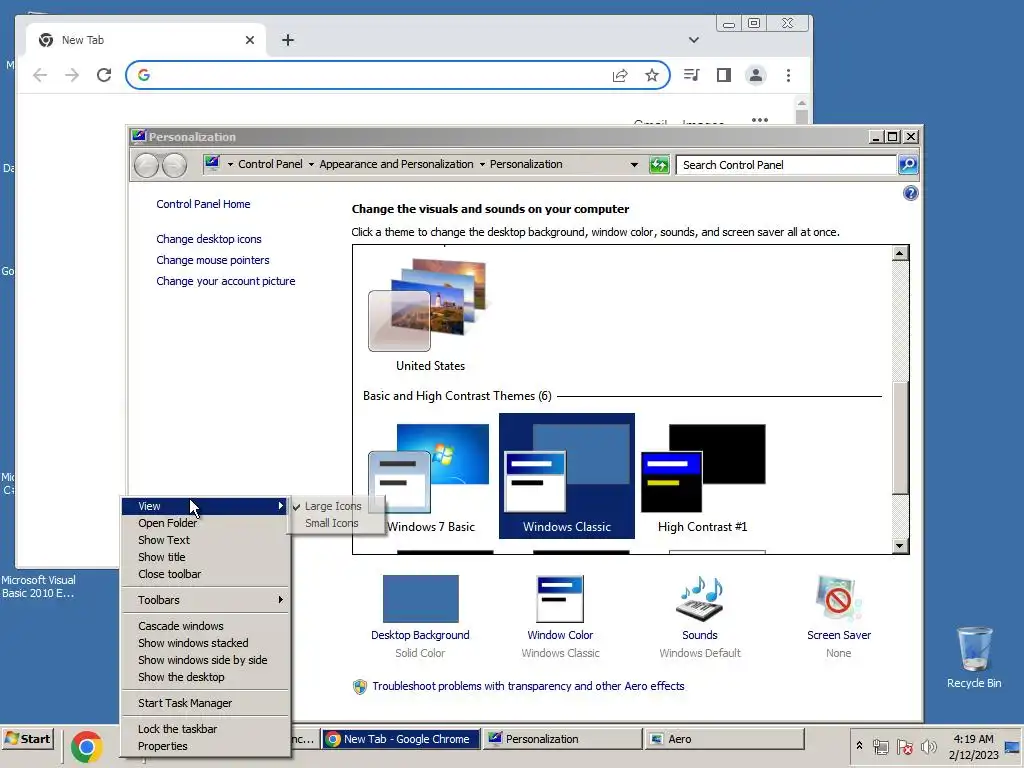
Task: Open a new Chrome tab with plus
Action: pyautogui.click(x=287, y=40)
